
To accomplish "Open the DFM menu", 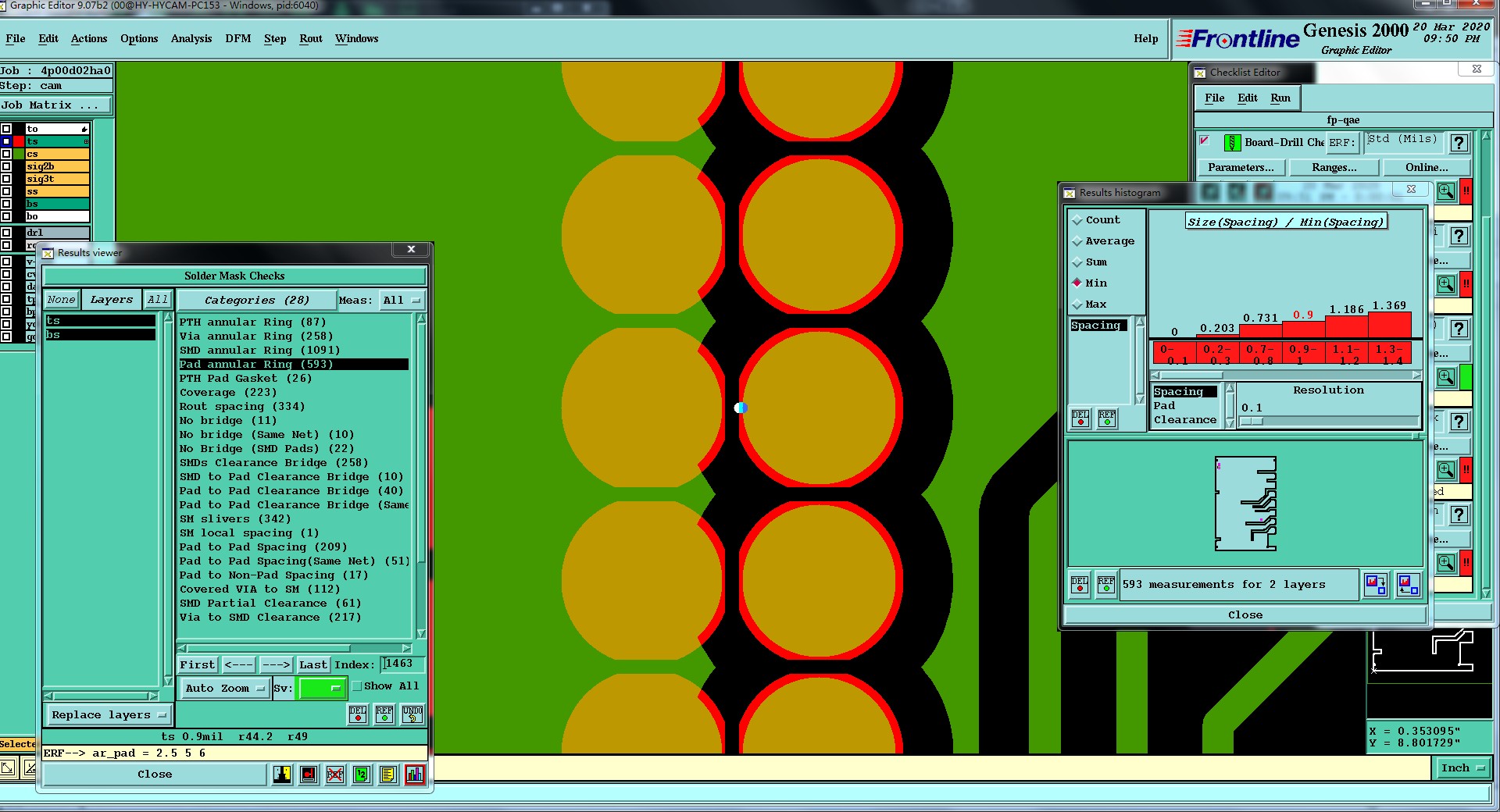I will point(238,38).
